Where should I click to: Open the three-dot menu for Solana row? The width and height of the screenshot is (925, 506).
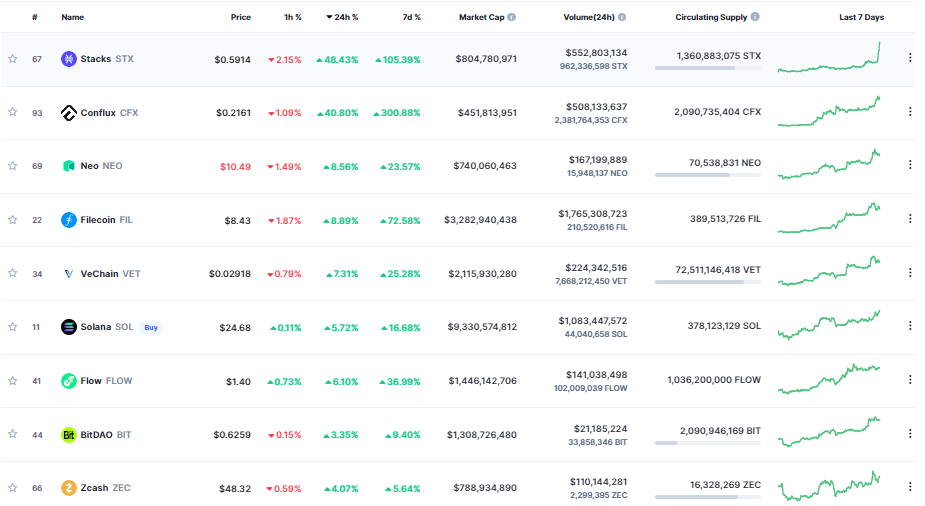point(910,326)
